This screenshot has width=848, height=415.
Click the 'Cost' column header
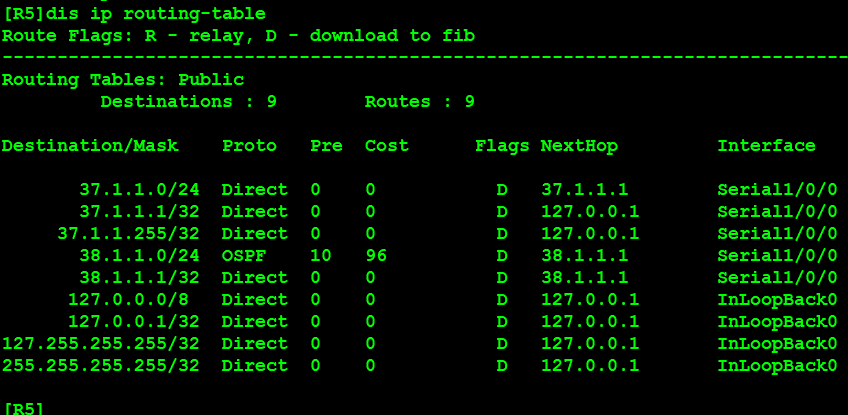click(387, 146)
